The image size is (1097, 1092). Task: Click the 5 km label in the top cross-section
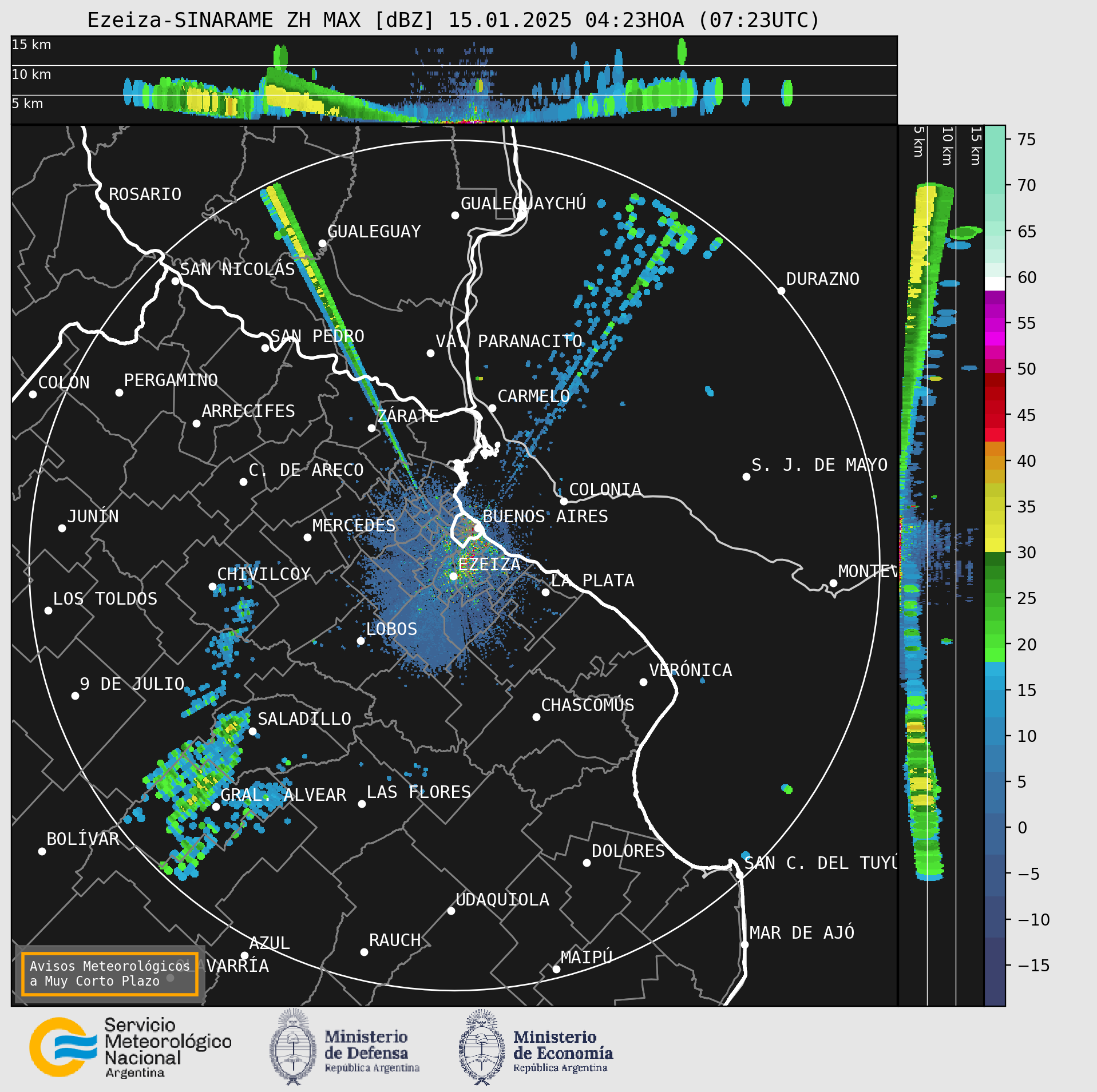coord(27,104)
